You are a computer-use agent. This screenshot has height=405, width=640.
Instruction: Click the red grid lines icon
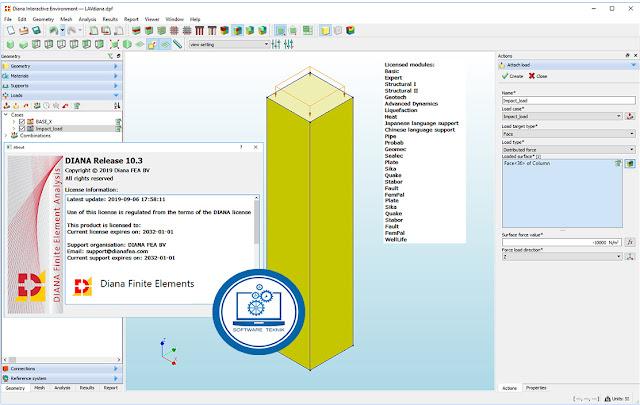coord(174,30)
